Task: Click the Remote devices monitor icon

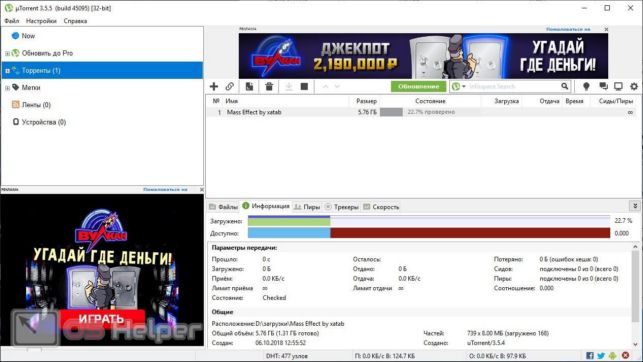Action: click(618, 87)
